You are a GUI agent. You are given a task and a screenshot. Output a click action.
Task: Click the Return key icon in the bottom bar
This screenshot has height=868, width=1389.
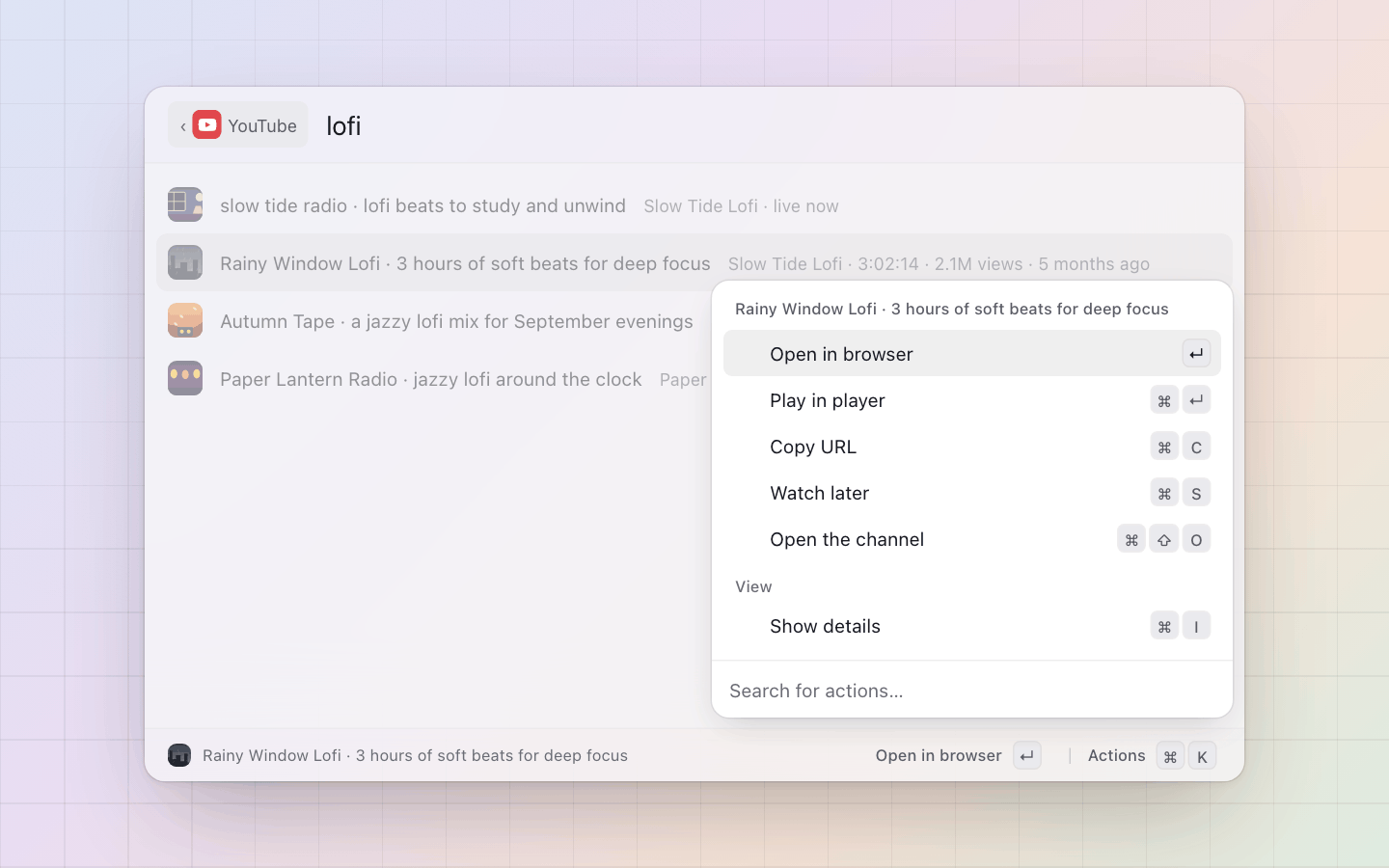[1027, 756]
